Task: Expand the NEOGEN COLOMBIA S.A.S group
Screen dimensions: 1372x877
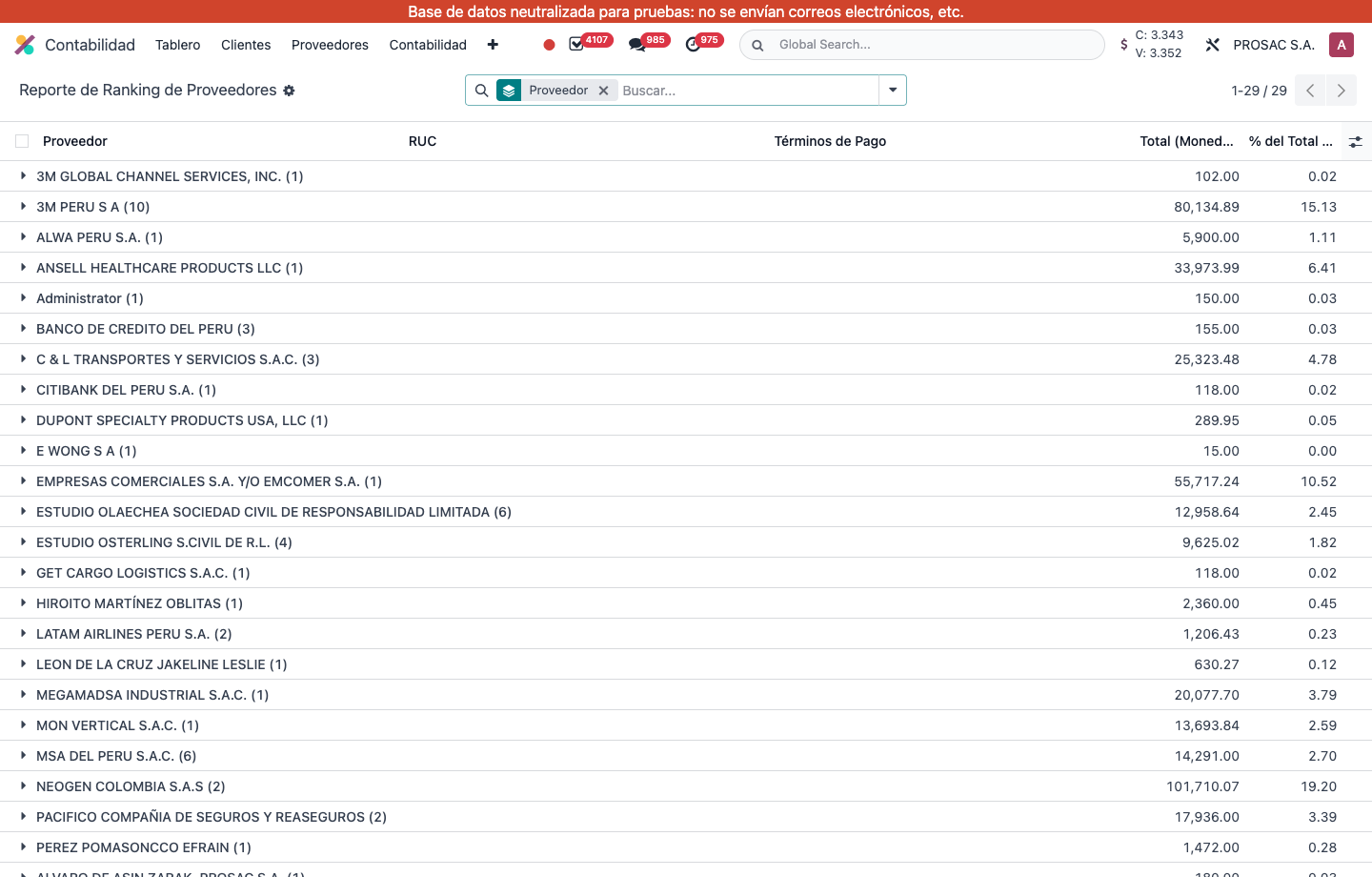Action: click(23, 786)
